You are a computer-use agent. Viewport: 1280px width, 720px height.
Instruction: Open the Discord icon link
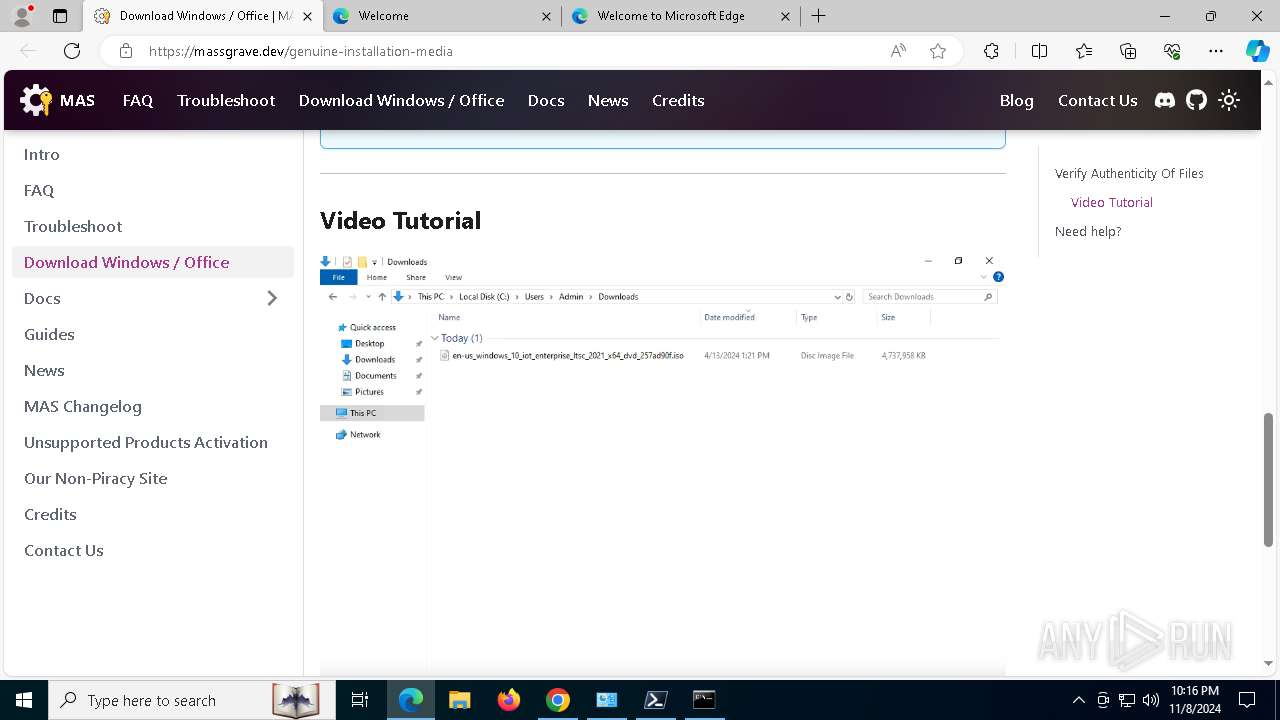(1165, 100)
